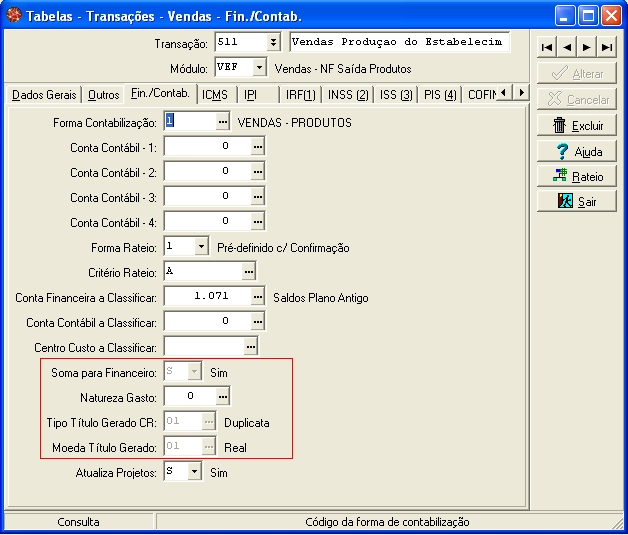The height and width of the screenshot is (535, 628).
Task: Open Rateio settings button
Action: coord(576,176)
